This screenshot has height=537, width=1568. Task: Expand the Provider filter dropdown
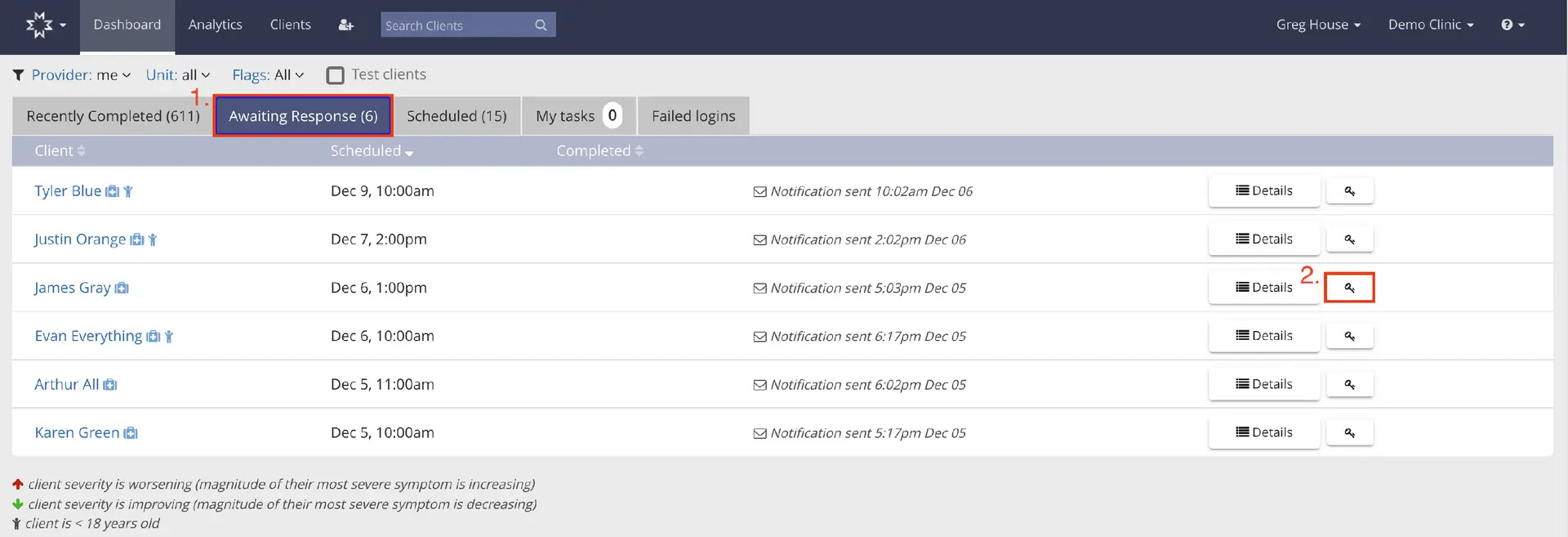point(81,75)
